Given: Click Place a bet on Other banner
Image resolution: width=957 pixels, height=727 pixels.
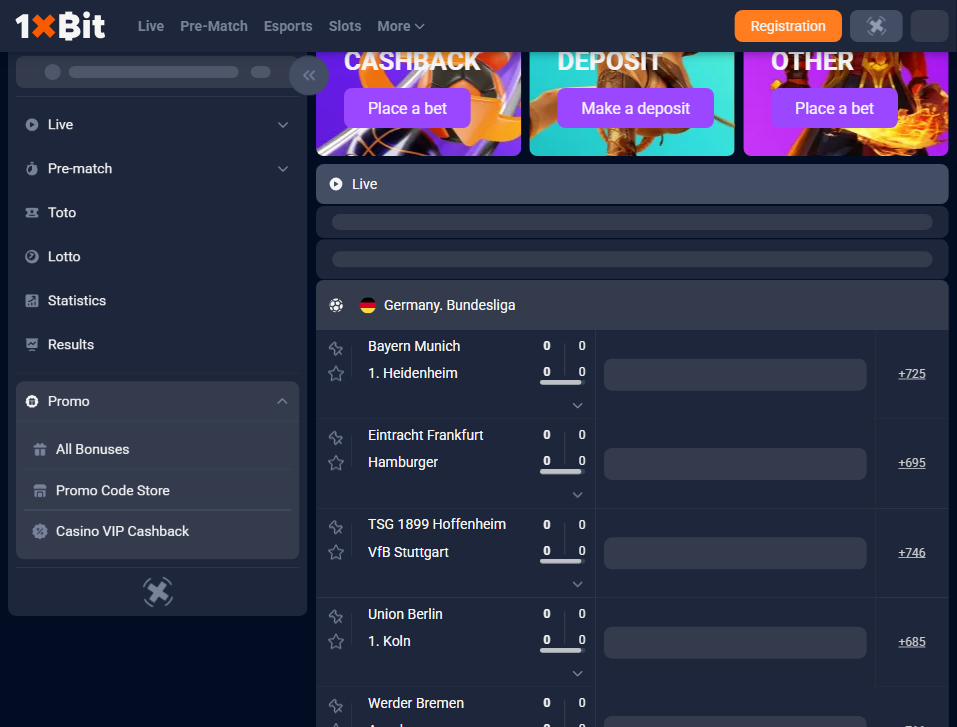Looking at the screenshot, I should tap(834, 108).
